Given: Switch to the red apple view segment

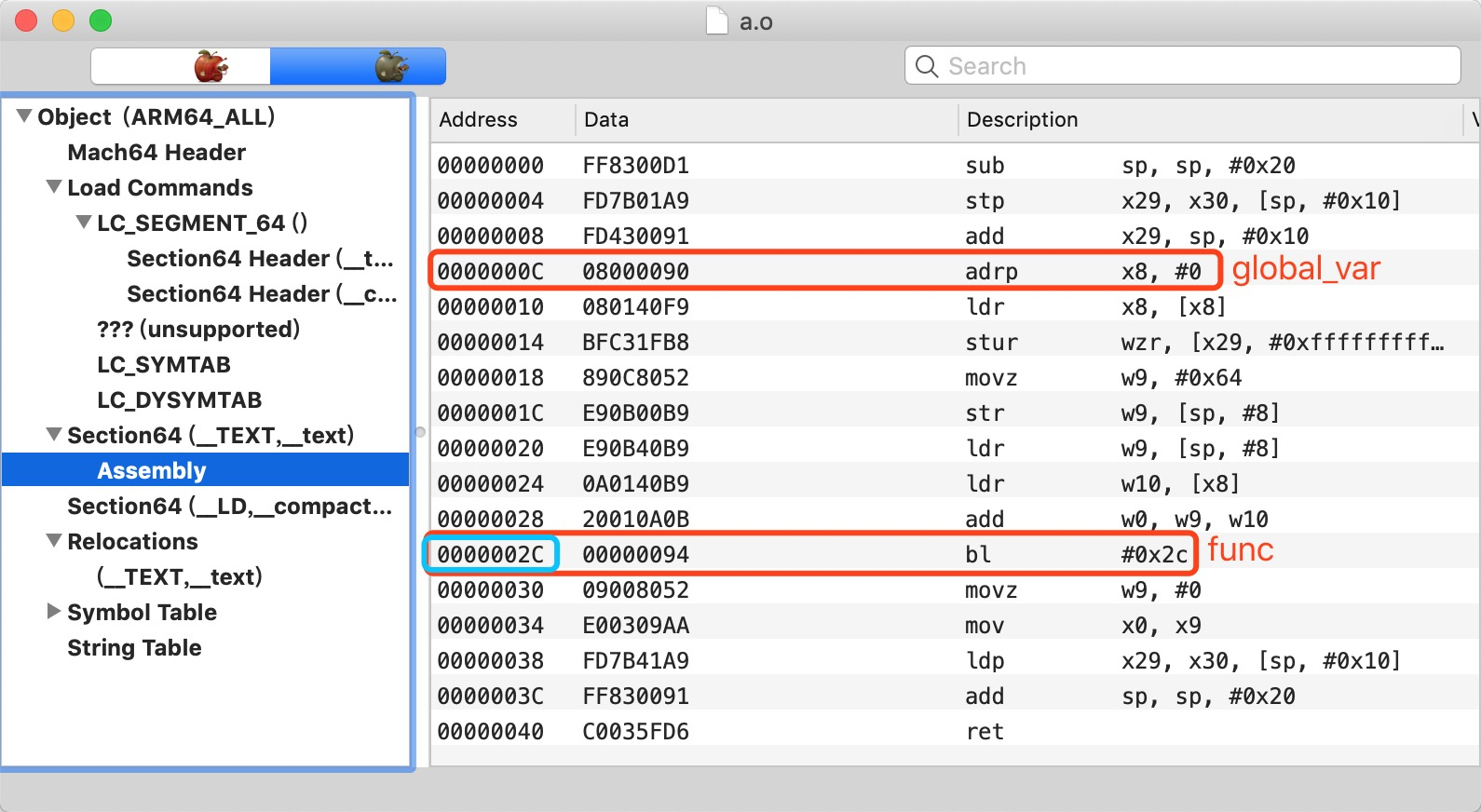Looking at the screenshot, I should click(181, 66).
